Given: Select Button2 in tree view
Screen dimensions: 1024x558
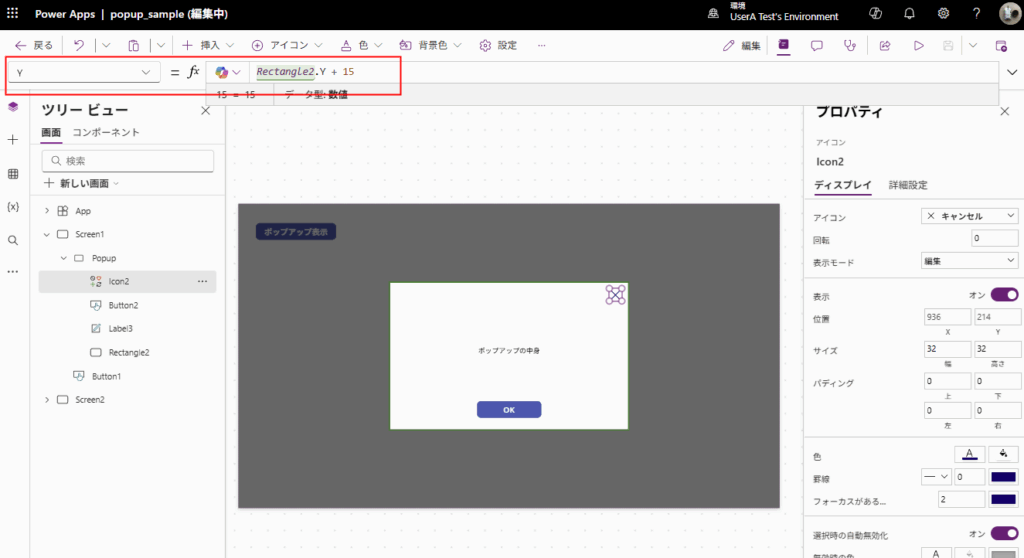Looking at the screenshot, I should (123, 305).
